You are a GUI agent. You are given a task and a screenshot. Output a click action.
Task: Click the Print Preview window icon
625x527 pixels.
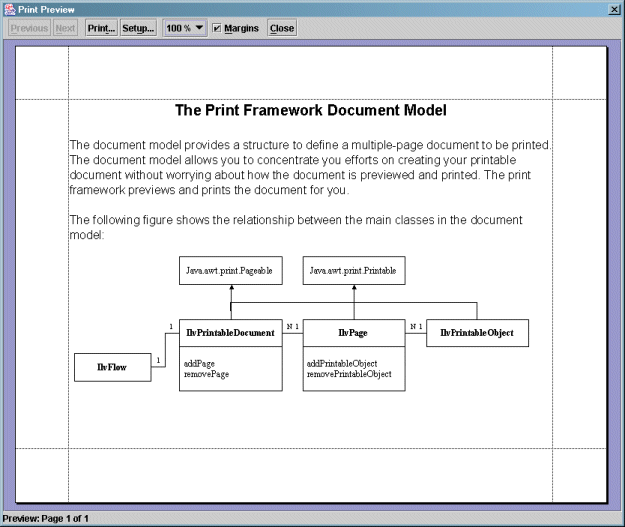click(8, 8)
